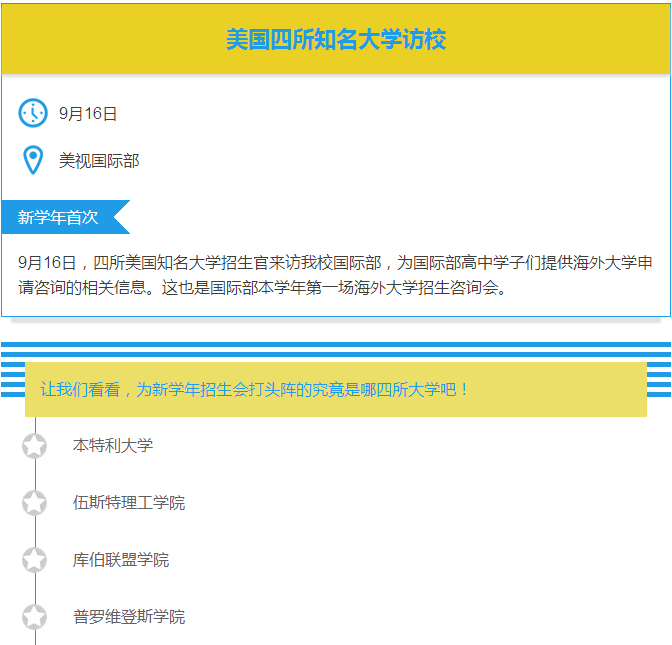Click the 美视国际部 location label
Viewport: 672px width, 645px height.
(x=99, y=161)
